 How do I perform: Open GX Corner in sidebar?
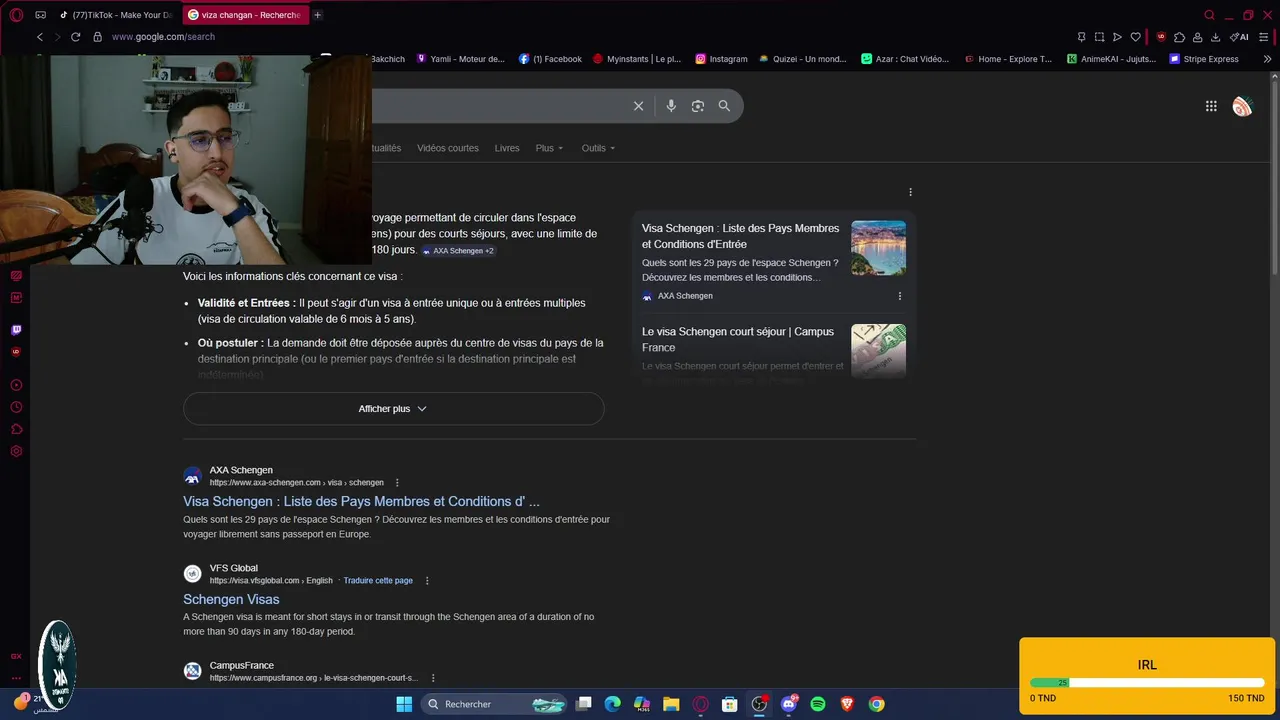(16, 656)
